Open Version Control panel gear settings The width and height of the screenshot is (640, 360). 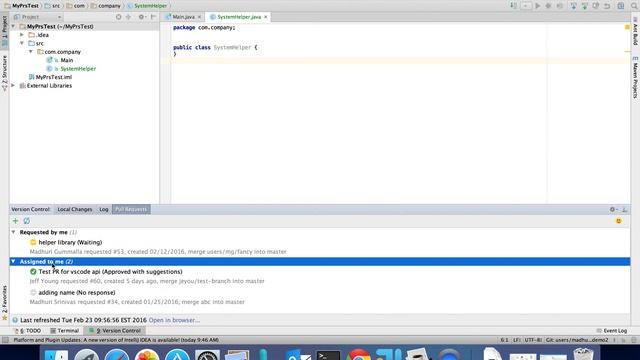click(x=613, y=209)
